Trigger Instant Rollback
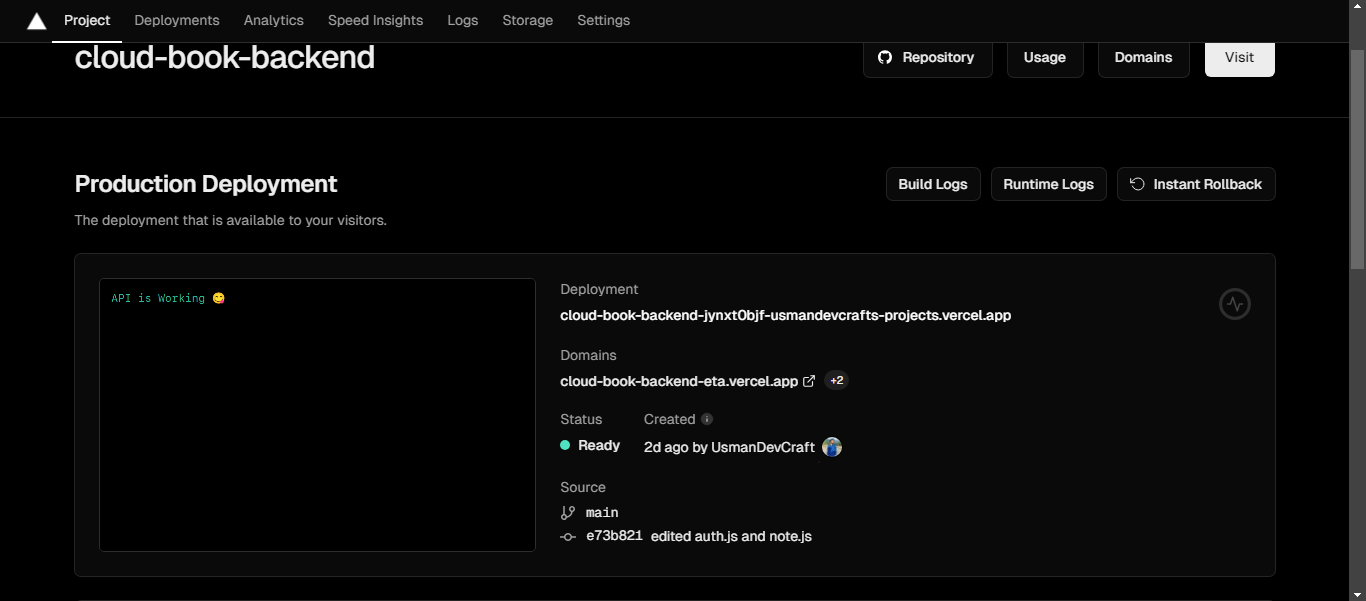Image resolution: width=1366 pixels, height=601 pixels. [x=1196, y=184]
